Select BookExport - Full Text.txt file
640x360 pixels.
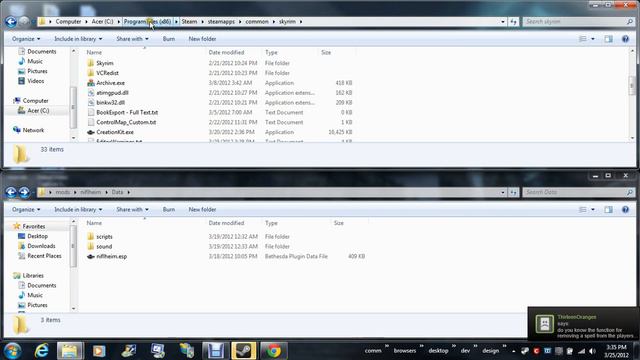(127, 112)
